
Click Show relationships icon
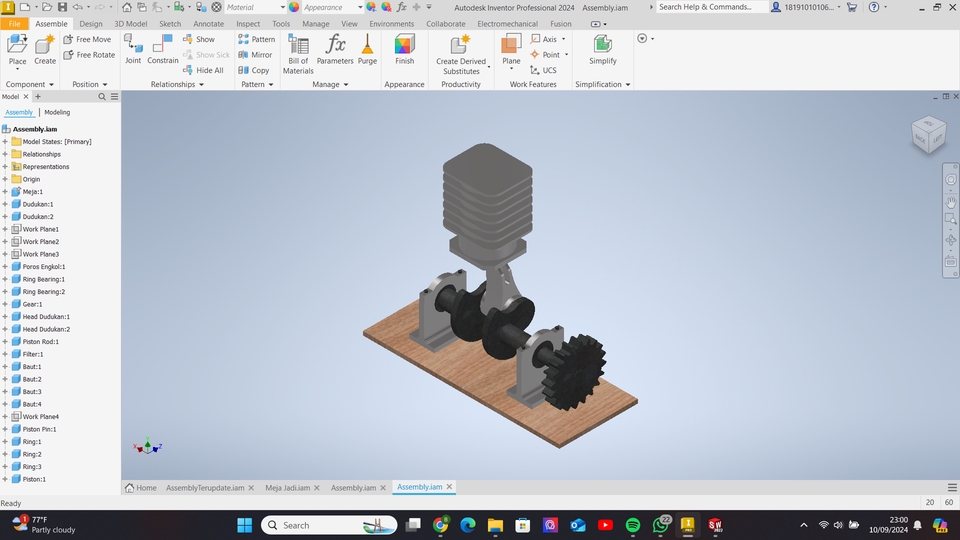[198, 39]
